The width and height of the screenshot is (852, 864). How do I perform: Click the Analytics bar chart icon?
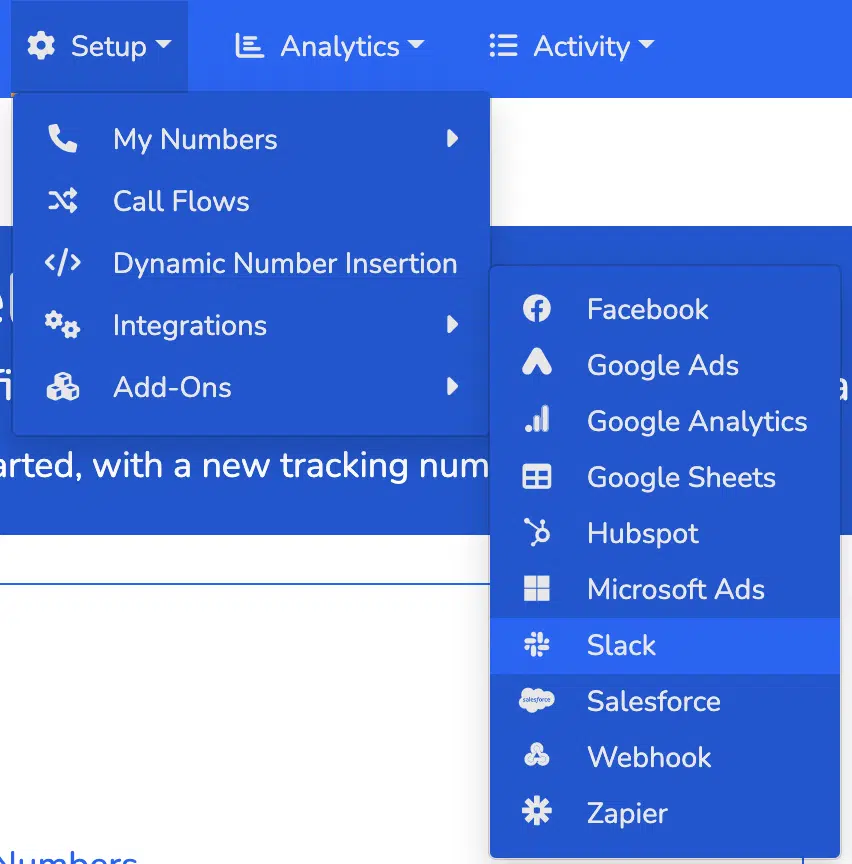(249, 46)
